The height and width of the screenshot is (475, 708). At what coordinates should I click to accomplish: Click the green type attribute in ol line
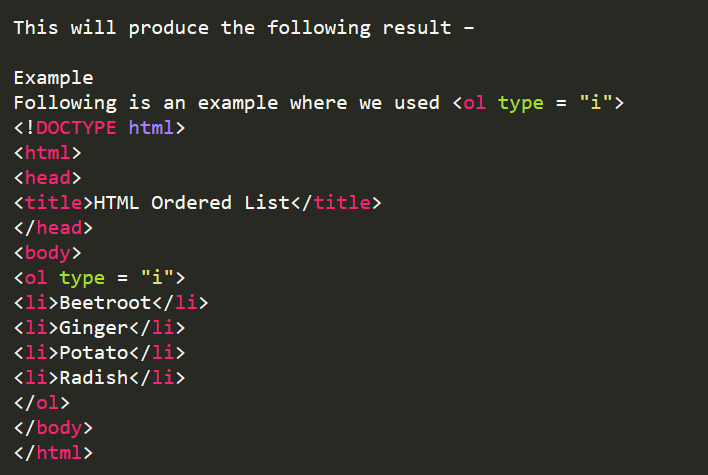(x=82, y=278)
